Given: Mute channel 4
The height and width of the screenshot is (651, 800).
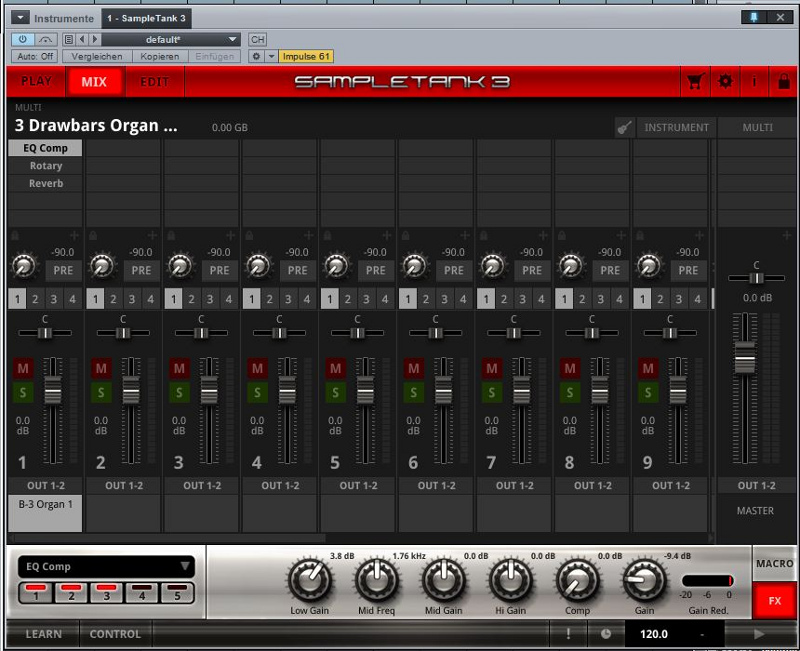Looking at the screenshot, I should [x=257, y=368].
